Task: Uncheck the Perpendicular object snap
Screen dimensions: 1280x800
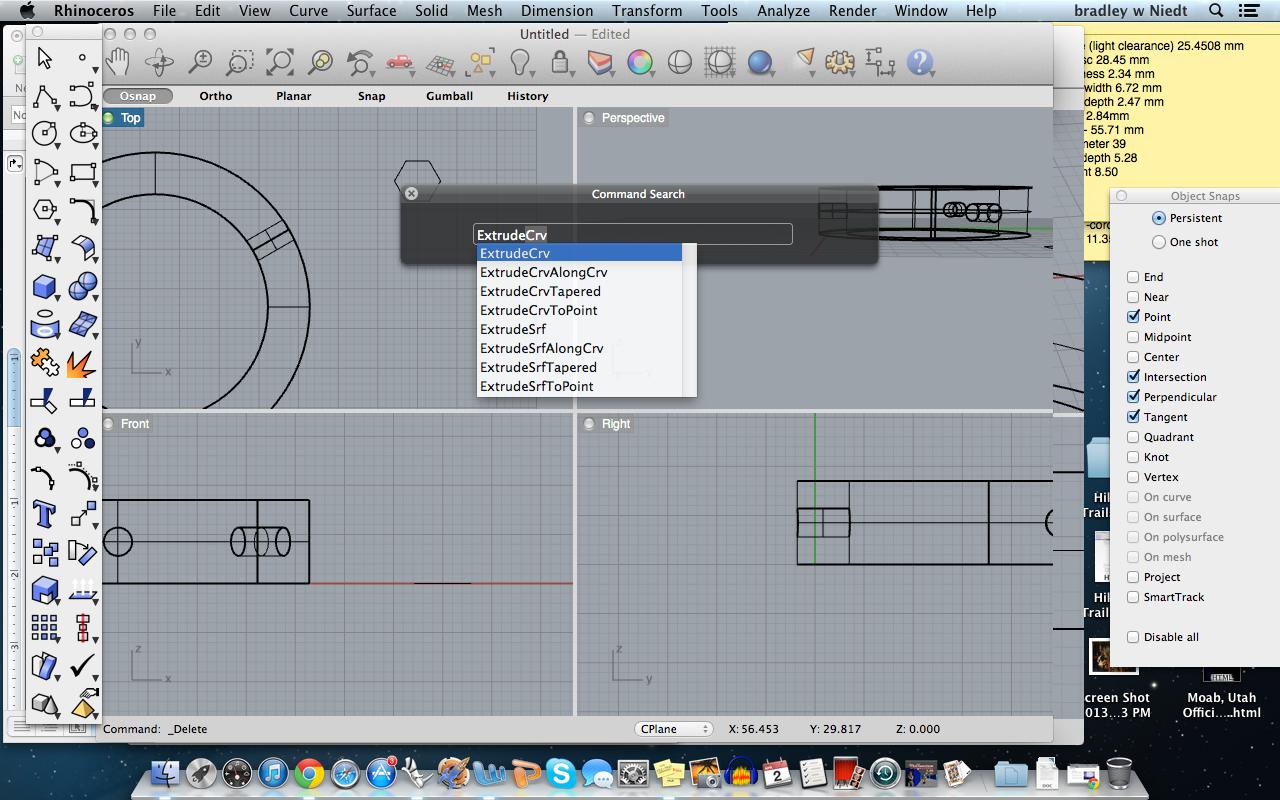Action: click(x=1133, y=397)
